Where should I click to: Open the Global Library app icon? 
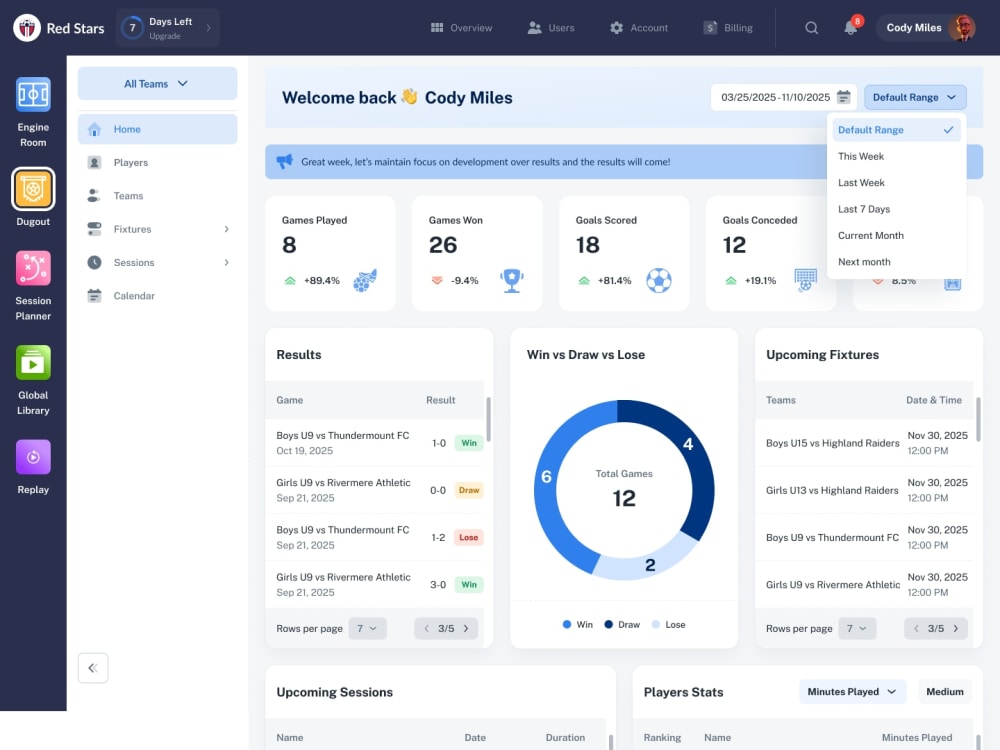click(33, 362)
